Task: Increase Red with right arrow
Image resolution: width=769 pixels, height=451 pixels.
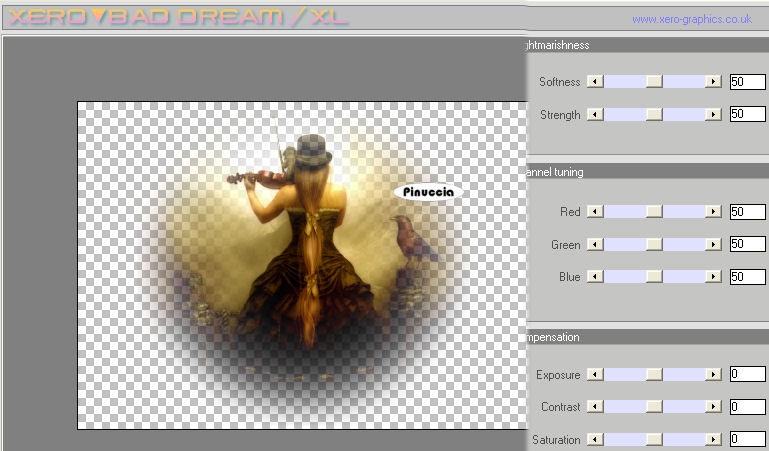Action: click(x=713, y=211)
